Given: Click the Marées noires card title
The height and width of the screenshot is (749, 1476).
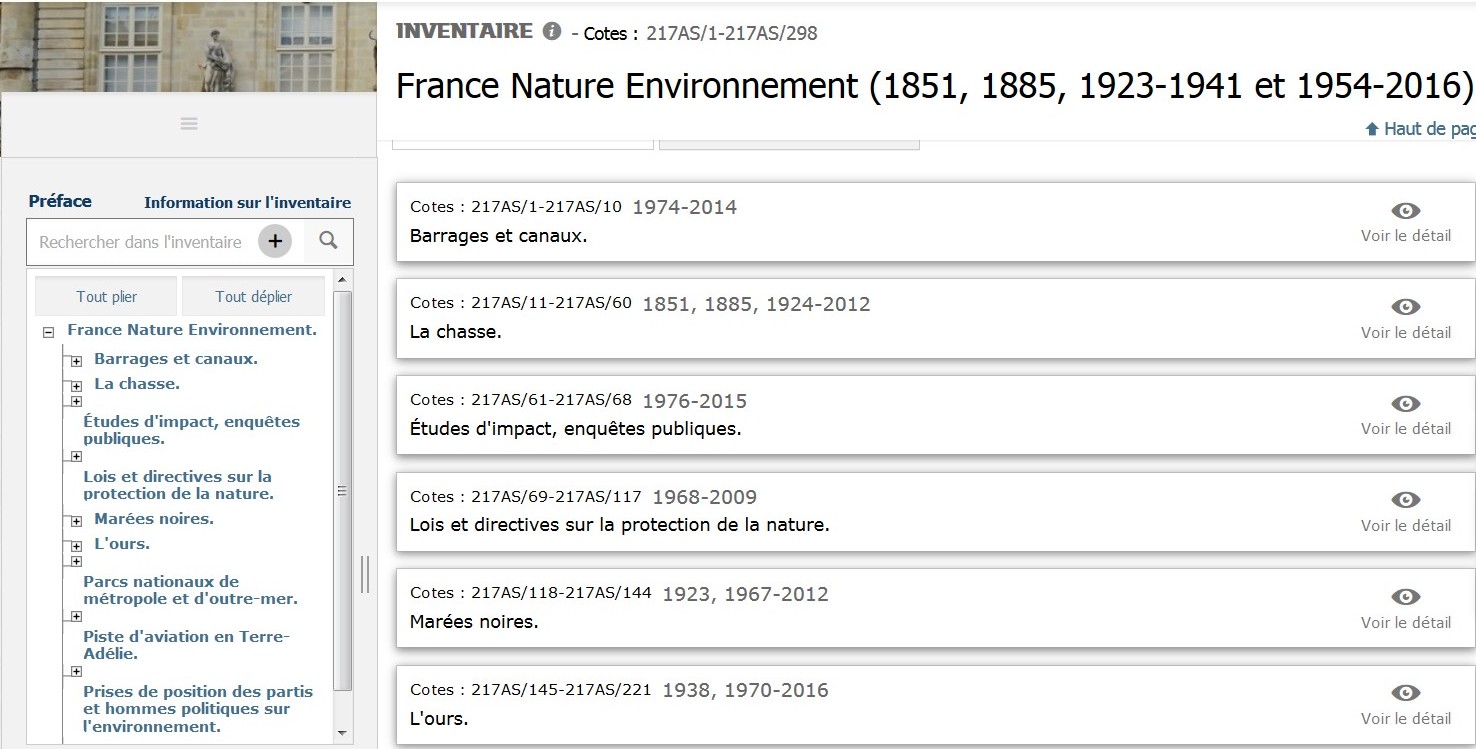Looking at the screenshot, I should (x=474, y=622).
